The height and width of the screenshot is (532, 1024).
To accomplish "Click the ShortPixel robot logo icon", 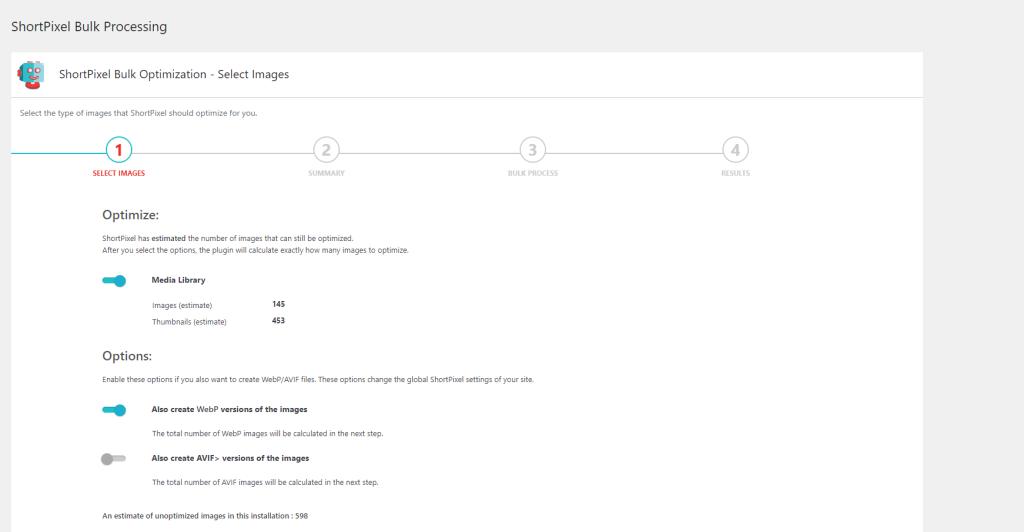I will (x=31, y=75).
